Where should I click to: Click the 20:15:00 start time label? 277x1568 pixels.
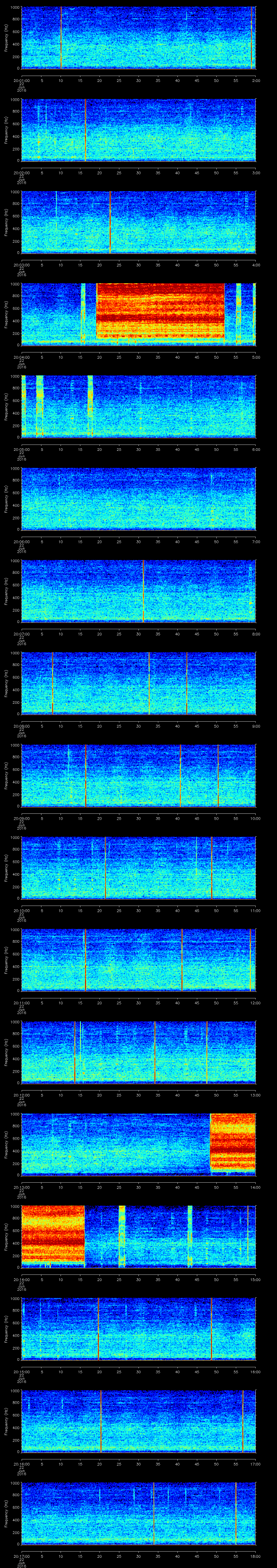(21, 1371)
